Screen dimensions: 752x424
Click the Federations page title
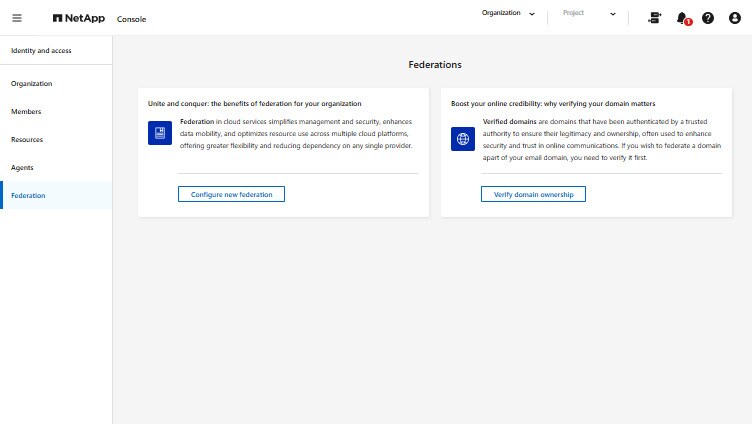pyautogui.click(x=435, y=64)
